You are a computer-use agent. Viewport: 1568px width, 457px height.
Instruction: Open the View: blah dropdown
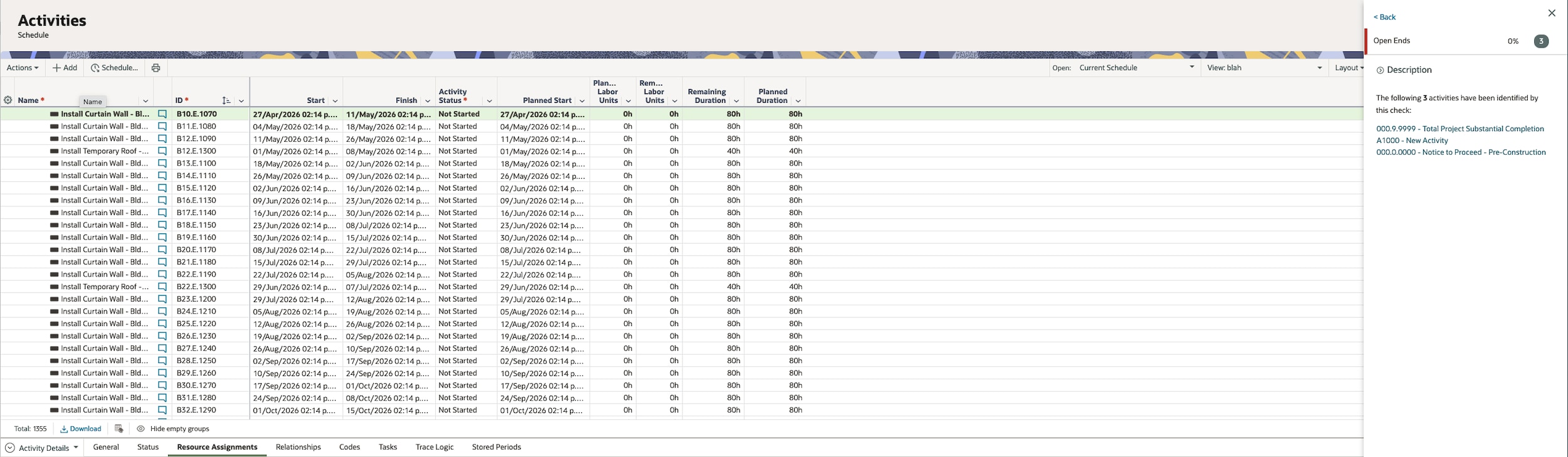coord(1264,68)
